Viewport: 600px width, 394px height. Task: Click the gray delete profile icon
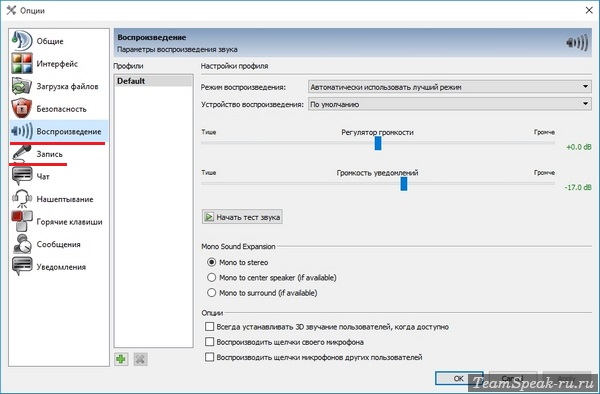[140, 359]
